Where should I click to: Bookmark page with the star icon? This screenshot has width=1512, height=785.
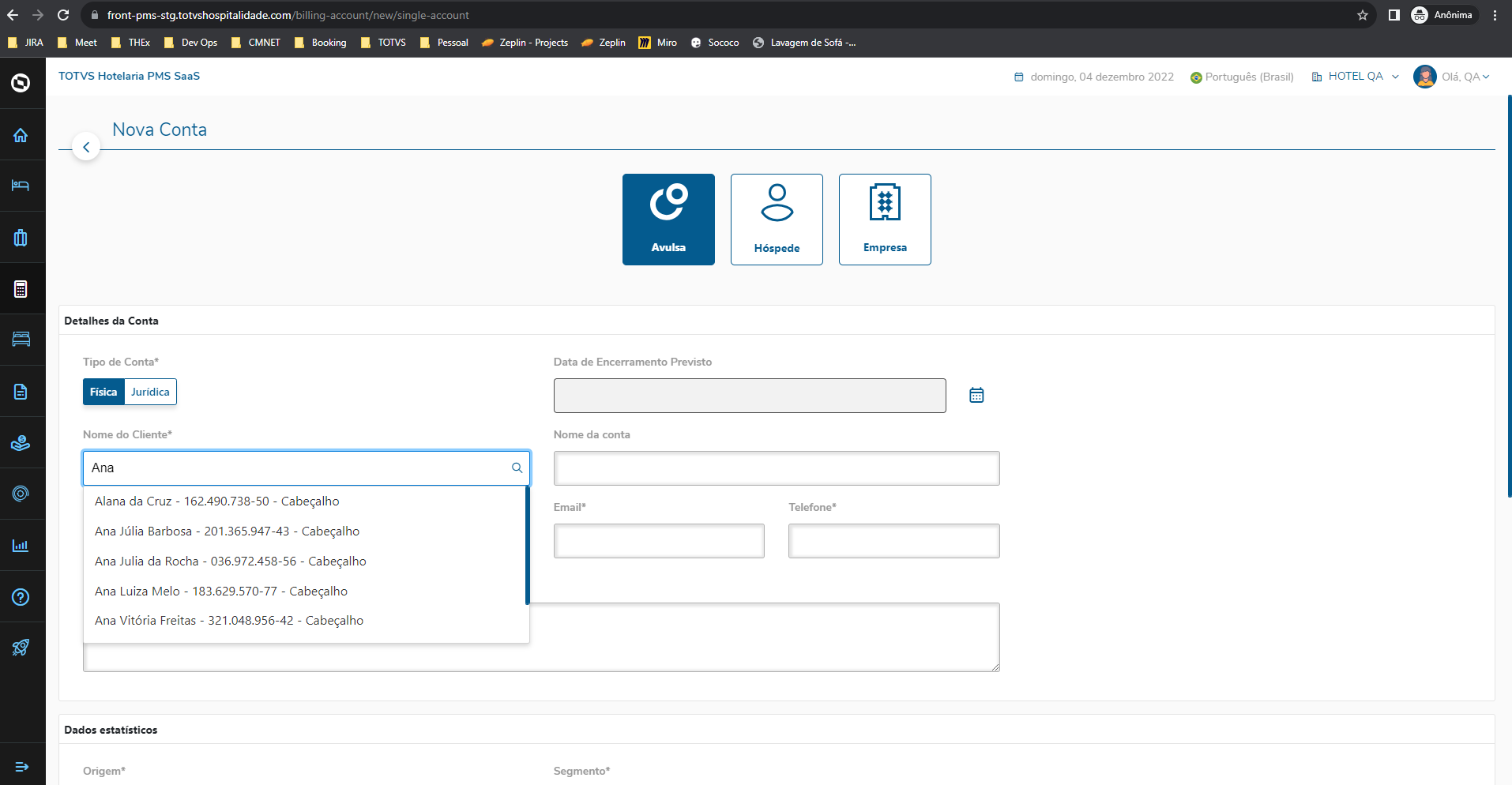1363,15
